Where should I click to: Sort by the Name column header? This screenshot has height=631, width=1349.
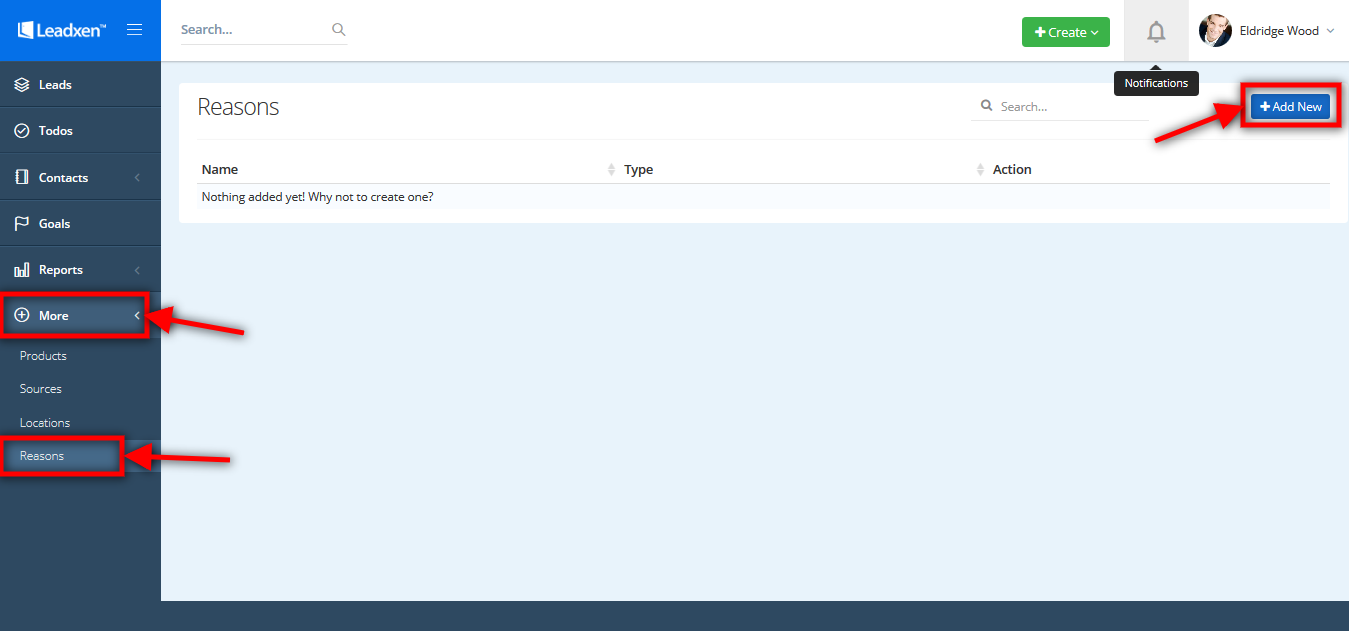tap(220, 169)
